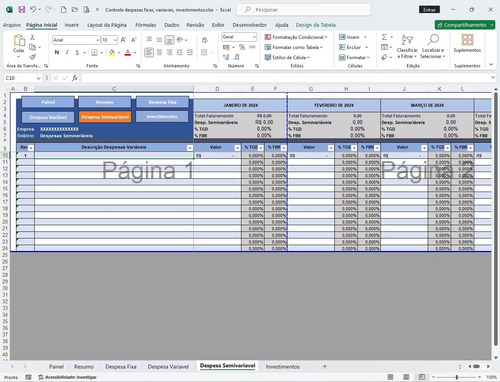Align text to middle of cell

point(159,40)
